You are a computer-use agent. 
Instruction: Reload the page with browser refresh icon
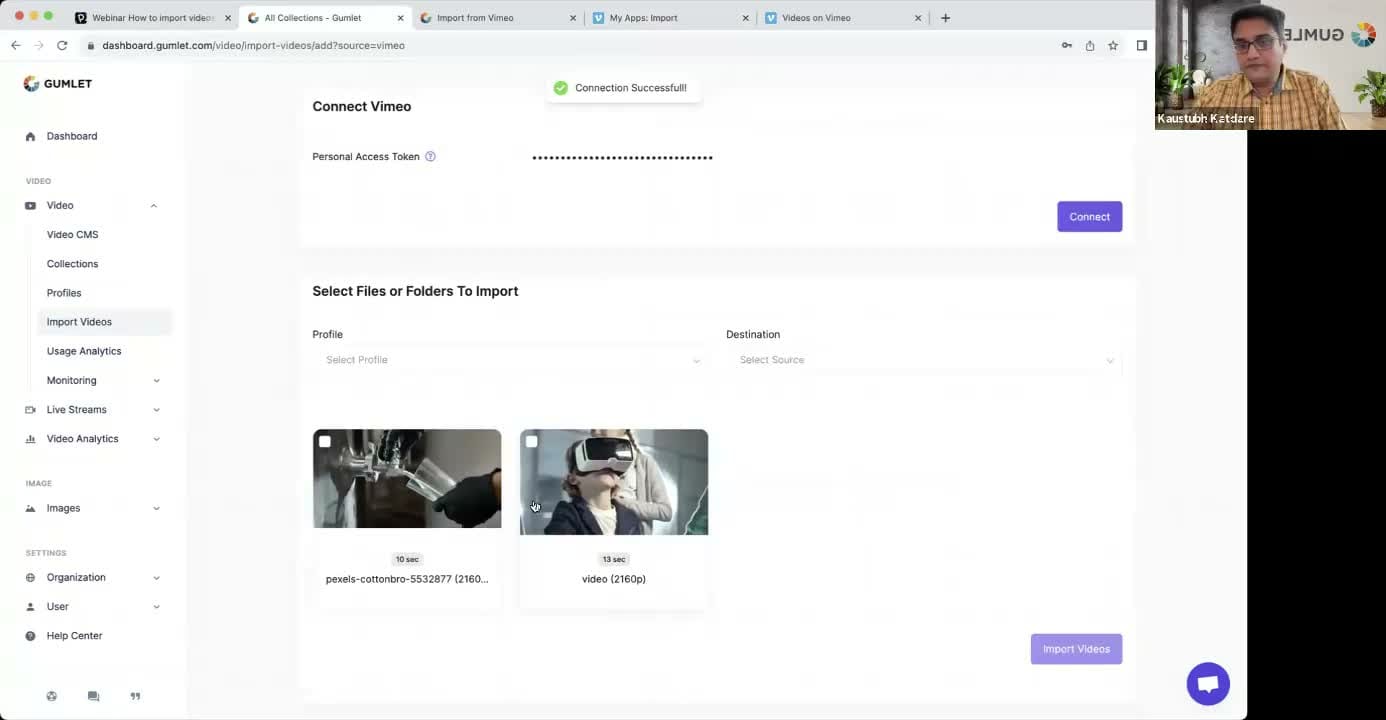tap(62, 45)
